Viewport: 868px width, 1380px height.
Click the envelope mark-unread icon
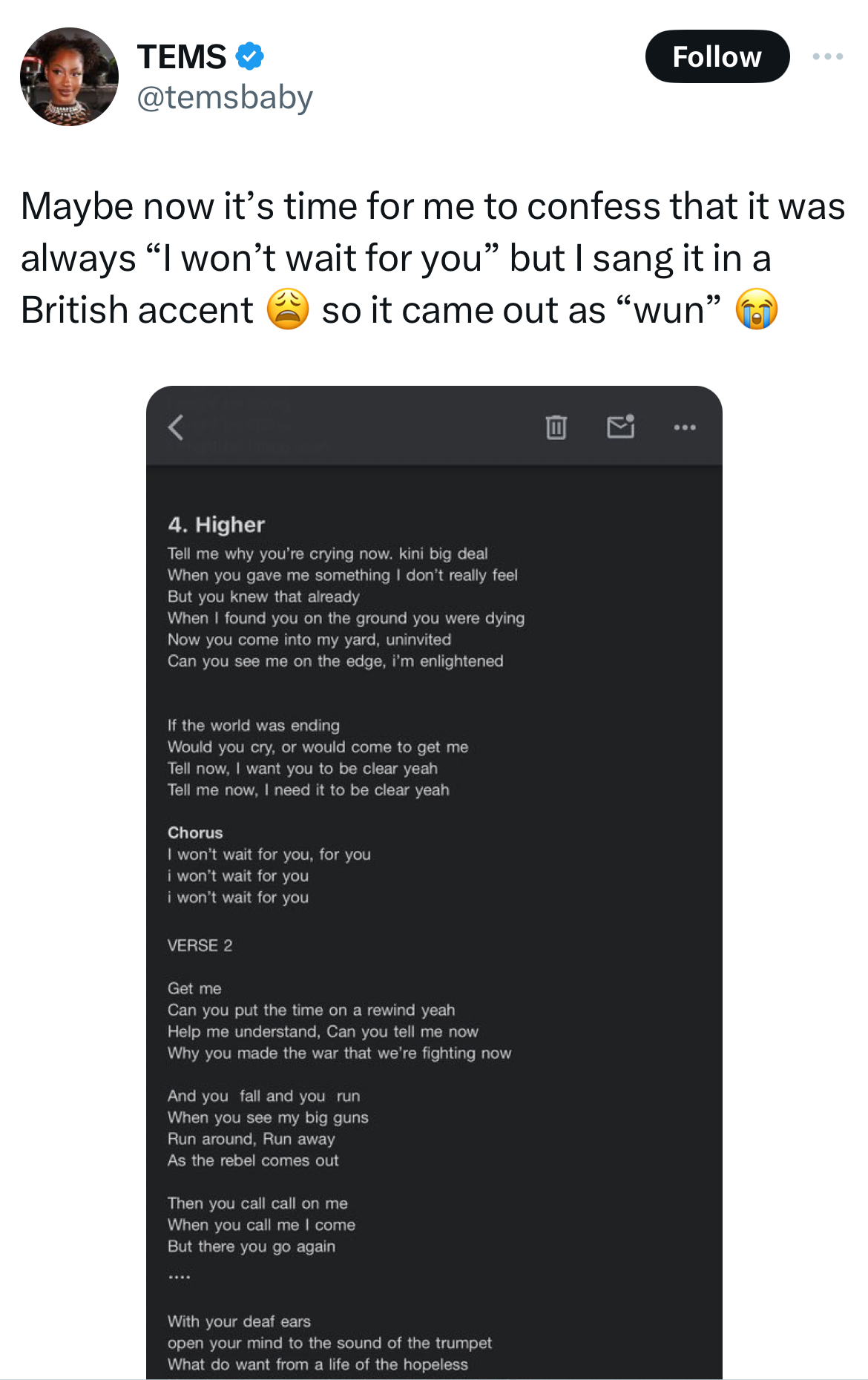(620, 427)
